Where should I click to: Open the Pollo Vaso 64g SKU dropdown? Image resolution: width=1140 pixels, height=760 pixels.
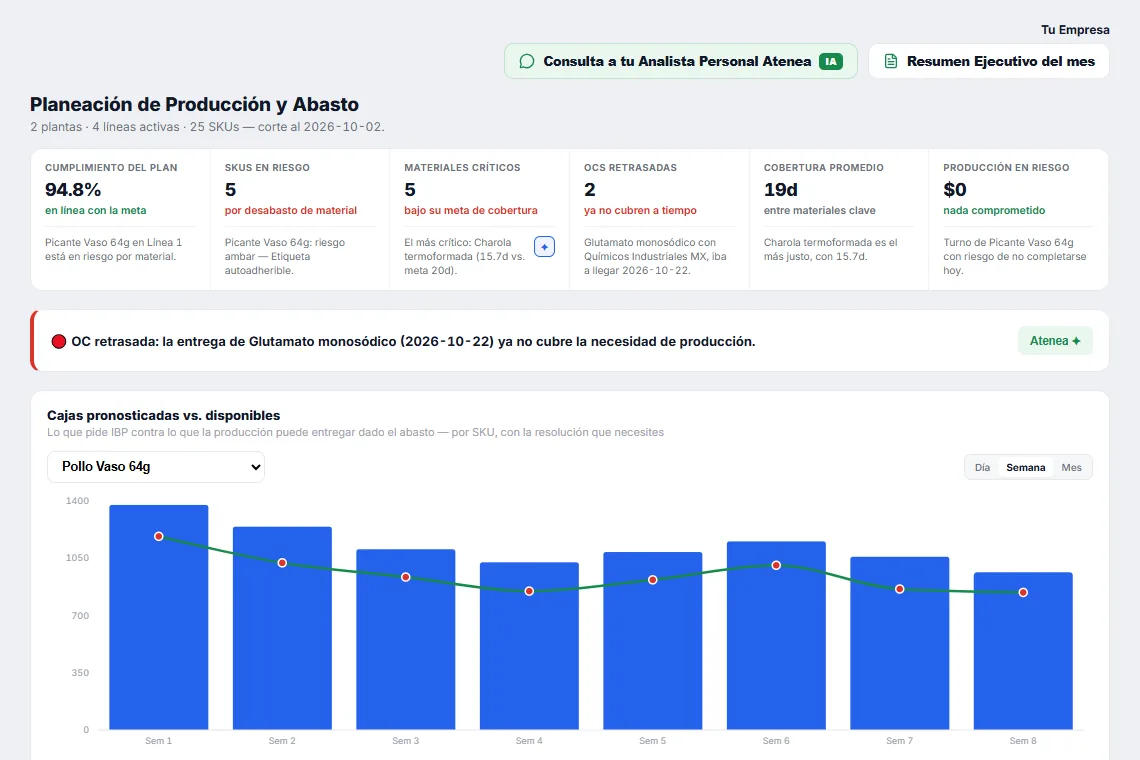click(x=156, y=467)
